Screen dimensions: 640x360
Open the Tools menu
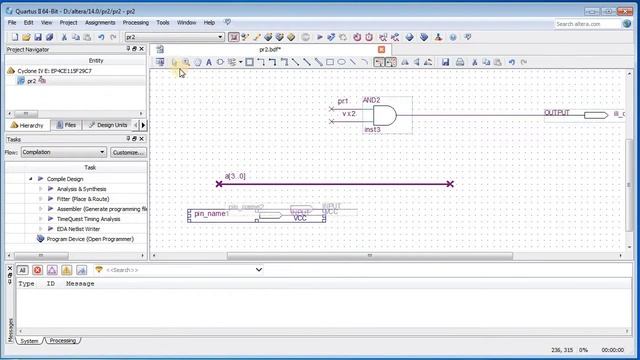[162, 22]
